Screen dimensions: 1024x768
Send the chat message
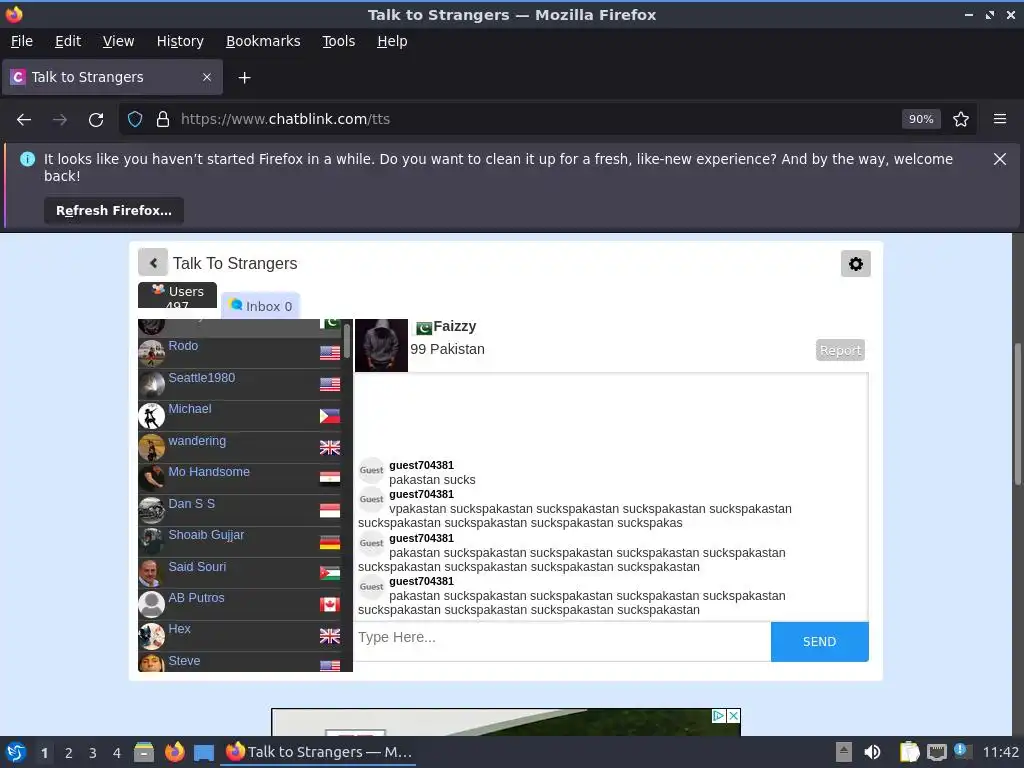click(x=820, y=642)
